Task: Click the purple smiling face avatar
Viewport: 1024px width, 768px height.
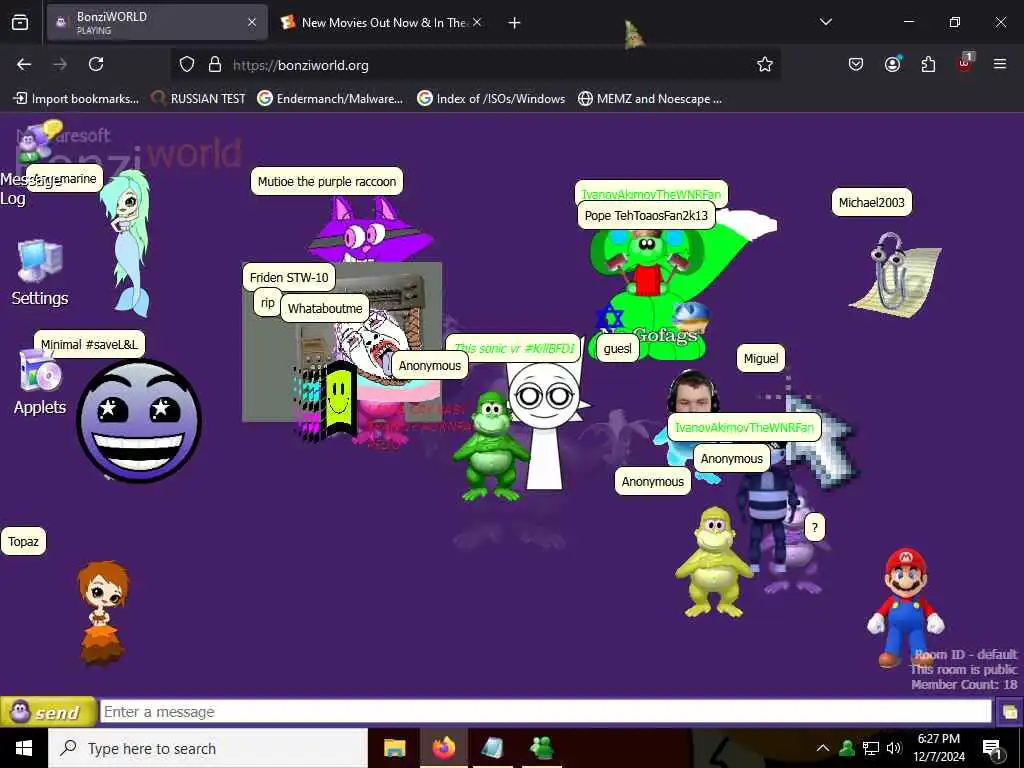Action: coord(138,421)
